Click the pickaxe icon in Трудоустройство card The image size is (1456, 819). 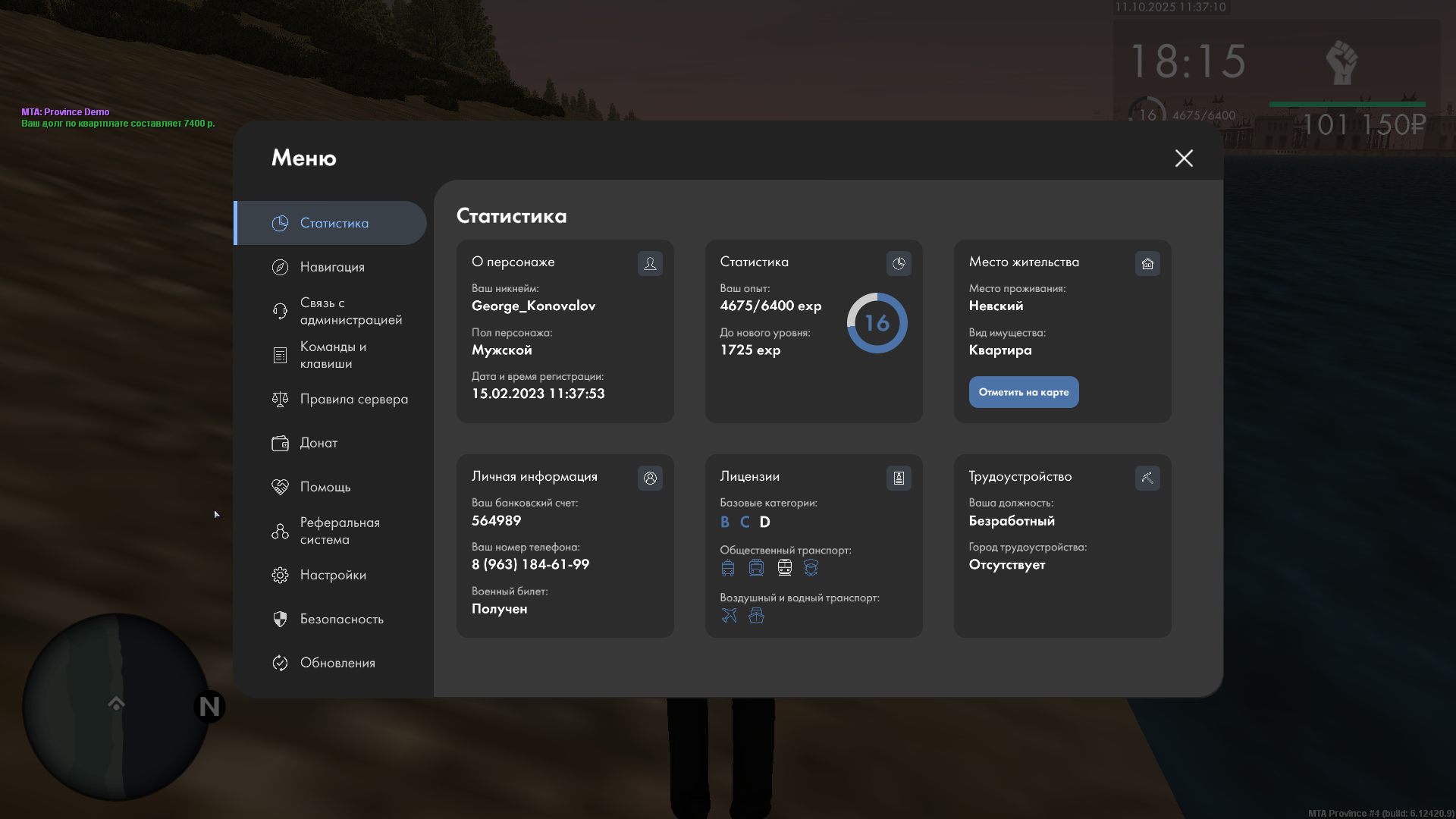[x=1147, y=478]
